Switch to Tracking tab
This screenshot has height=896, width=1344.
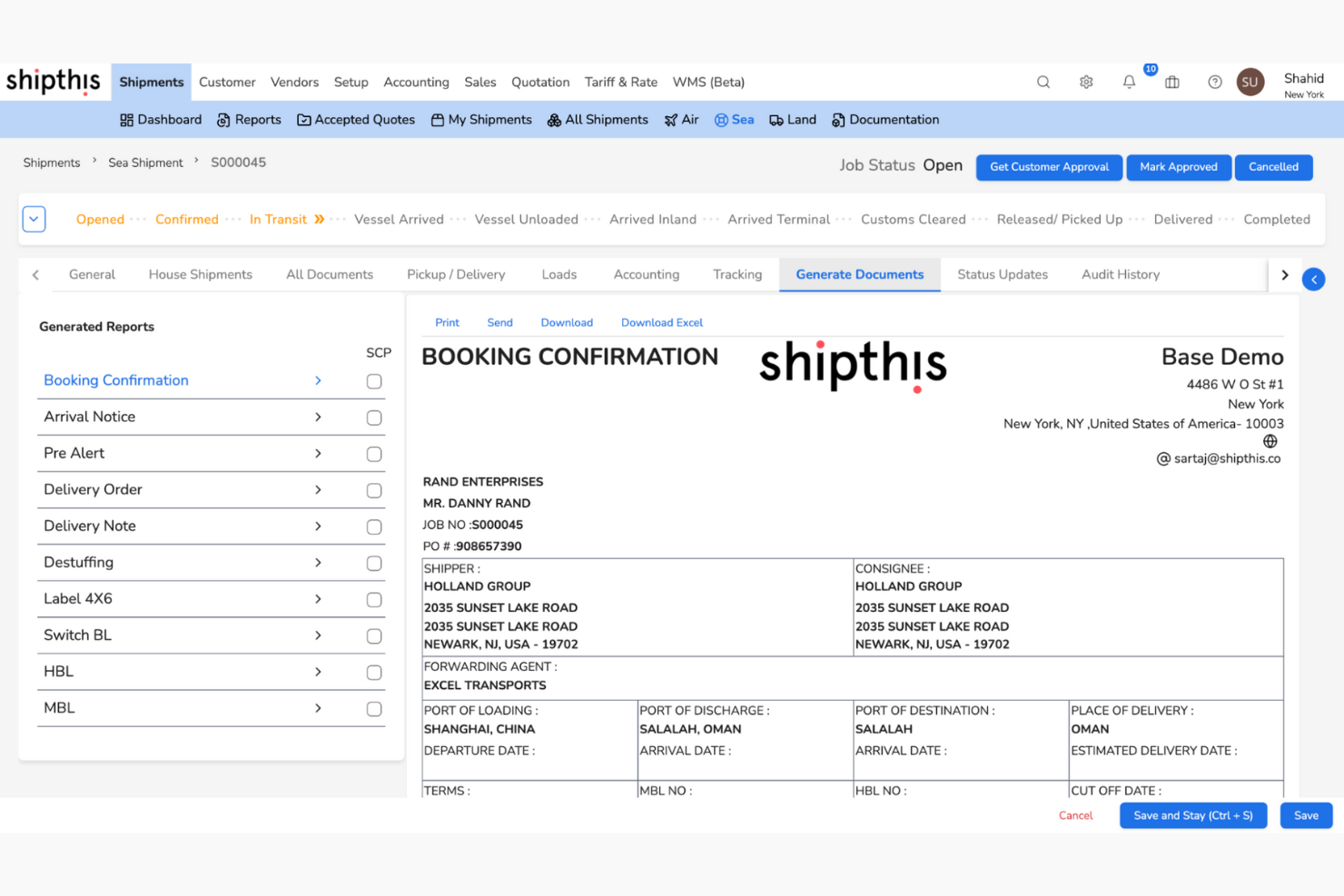(x=737, y=274)
